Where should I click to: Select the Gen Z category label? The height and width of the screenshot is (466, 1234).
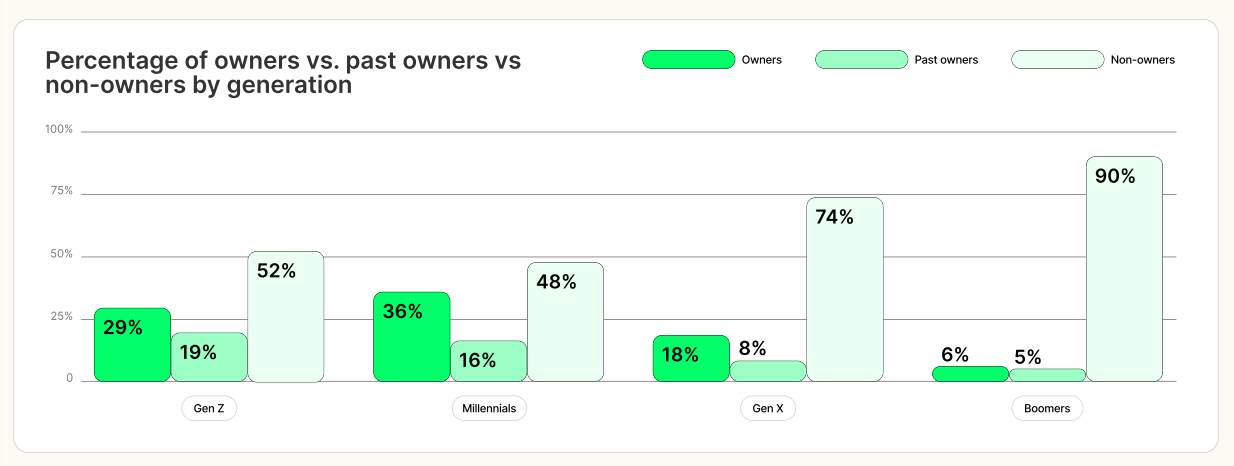(209, 408)
